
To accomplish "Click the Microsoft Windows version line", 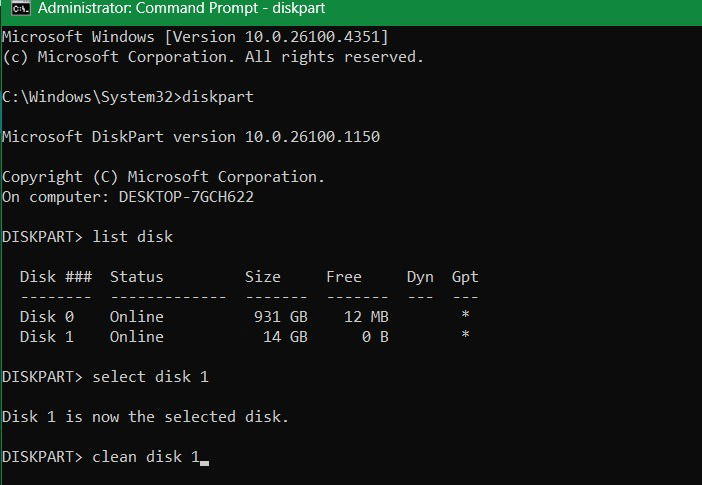I will [x=195, y=37].
